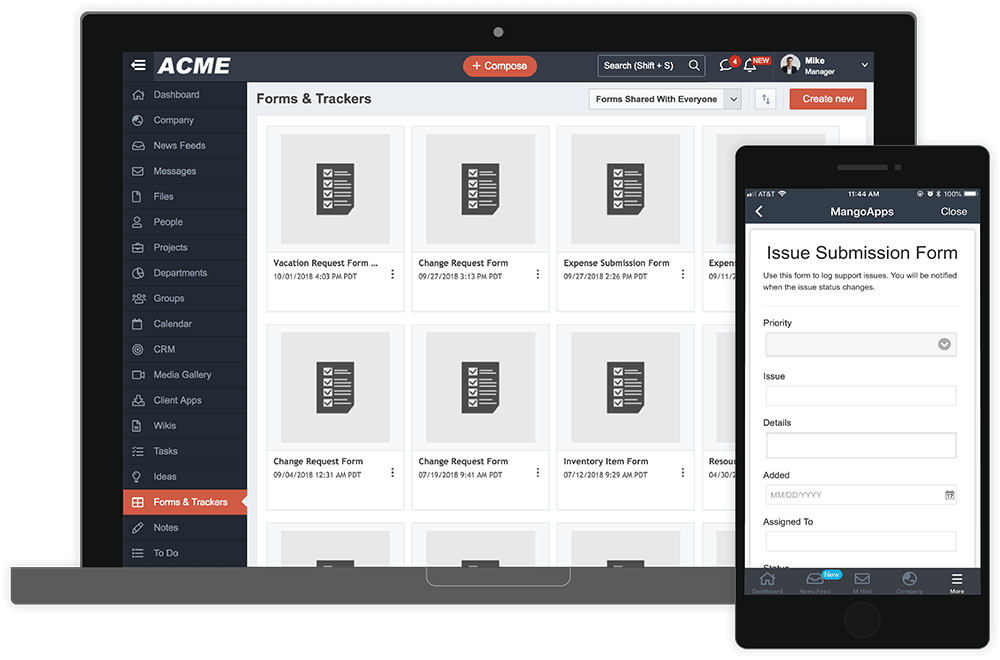Screen dimensions: 1000x660
Task: Open Inventory Item Form title
Action: click(x=606, y=461)
